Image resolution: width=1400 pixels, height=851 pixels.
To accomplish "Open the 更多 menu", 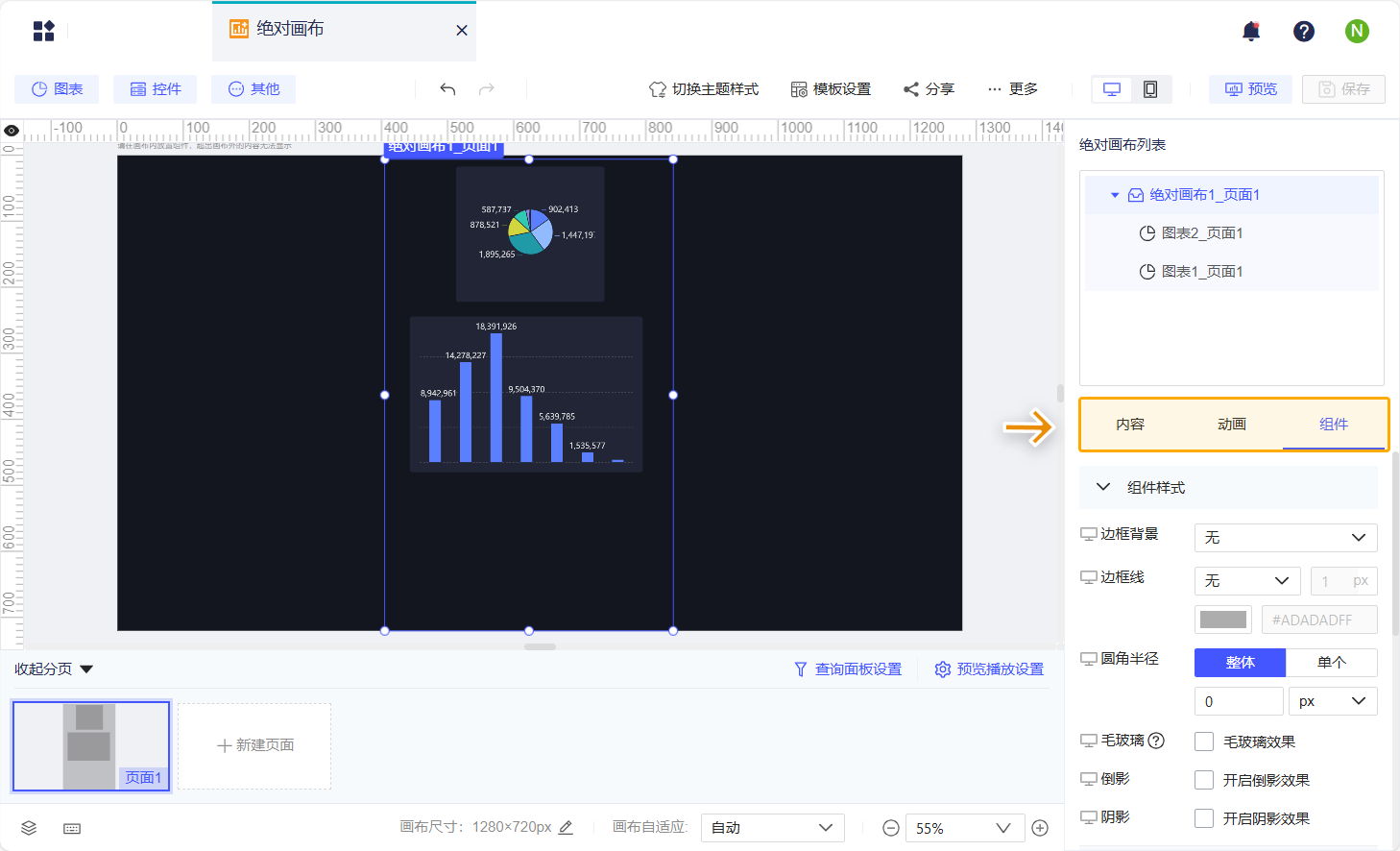I will (1012, 89).
